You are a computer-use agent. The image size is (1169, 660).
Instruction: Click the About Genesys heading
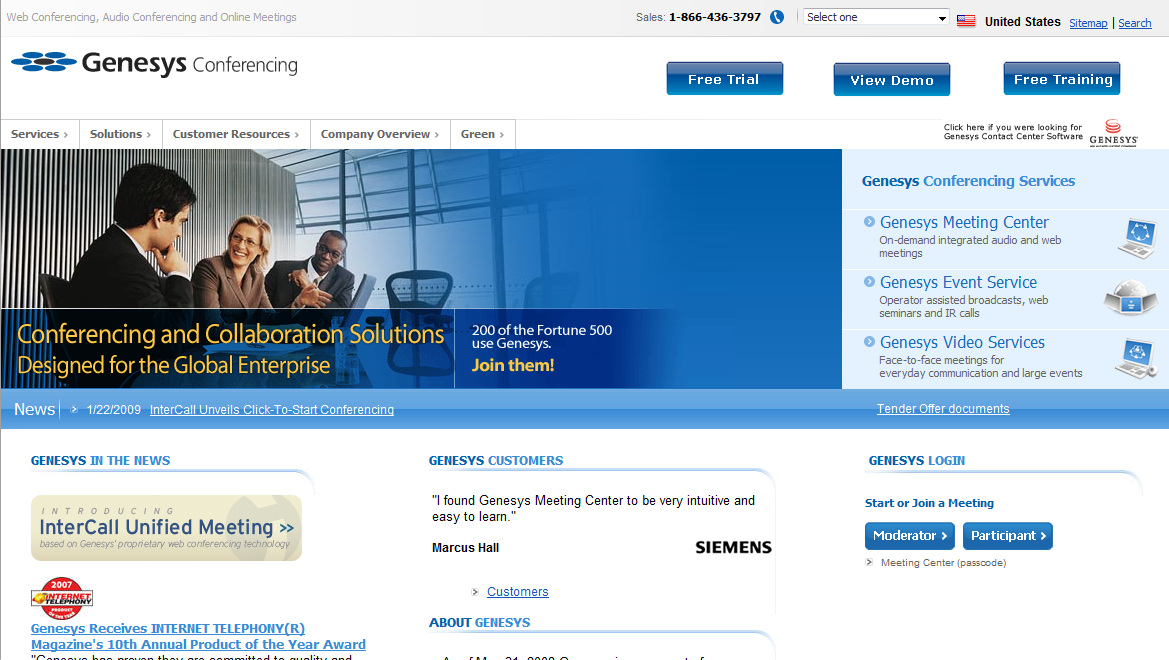point(479,623)
